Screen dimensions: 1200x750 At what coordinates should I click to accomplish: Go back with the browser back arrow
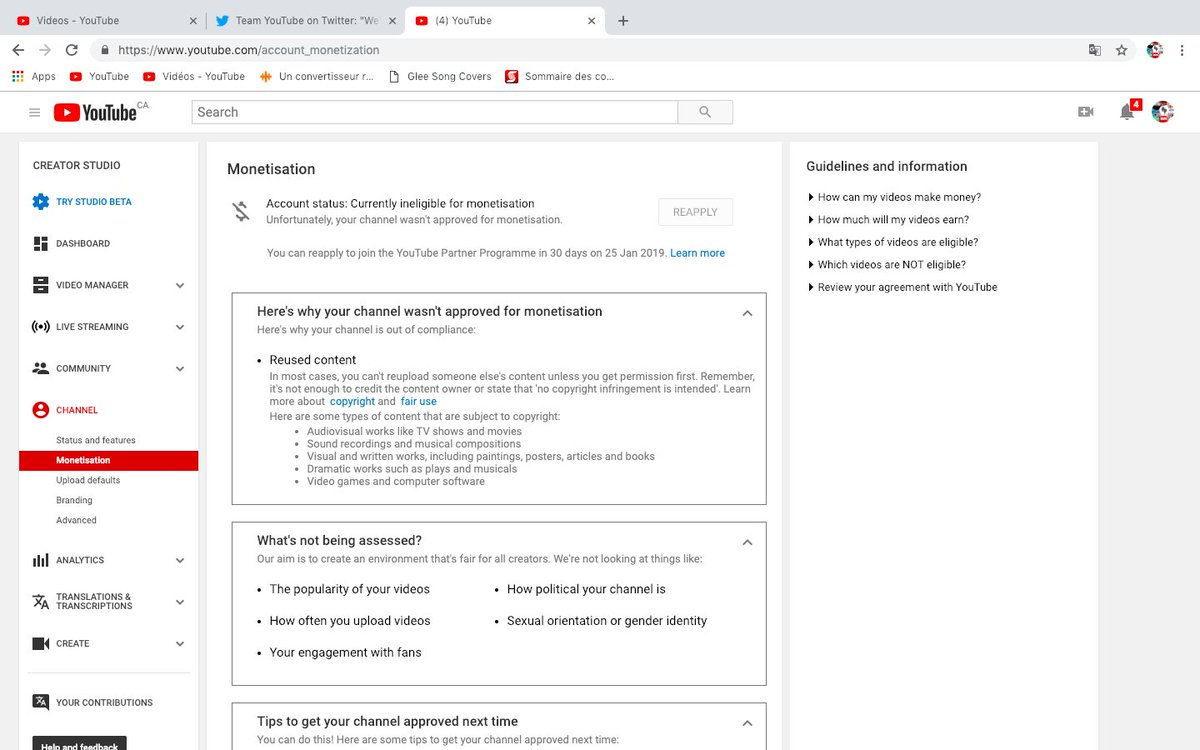pyautogui.click(x=18, y=49)
